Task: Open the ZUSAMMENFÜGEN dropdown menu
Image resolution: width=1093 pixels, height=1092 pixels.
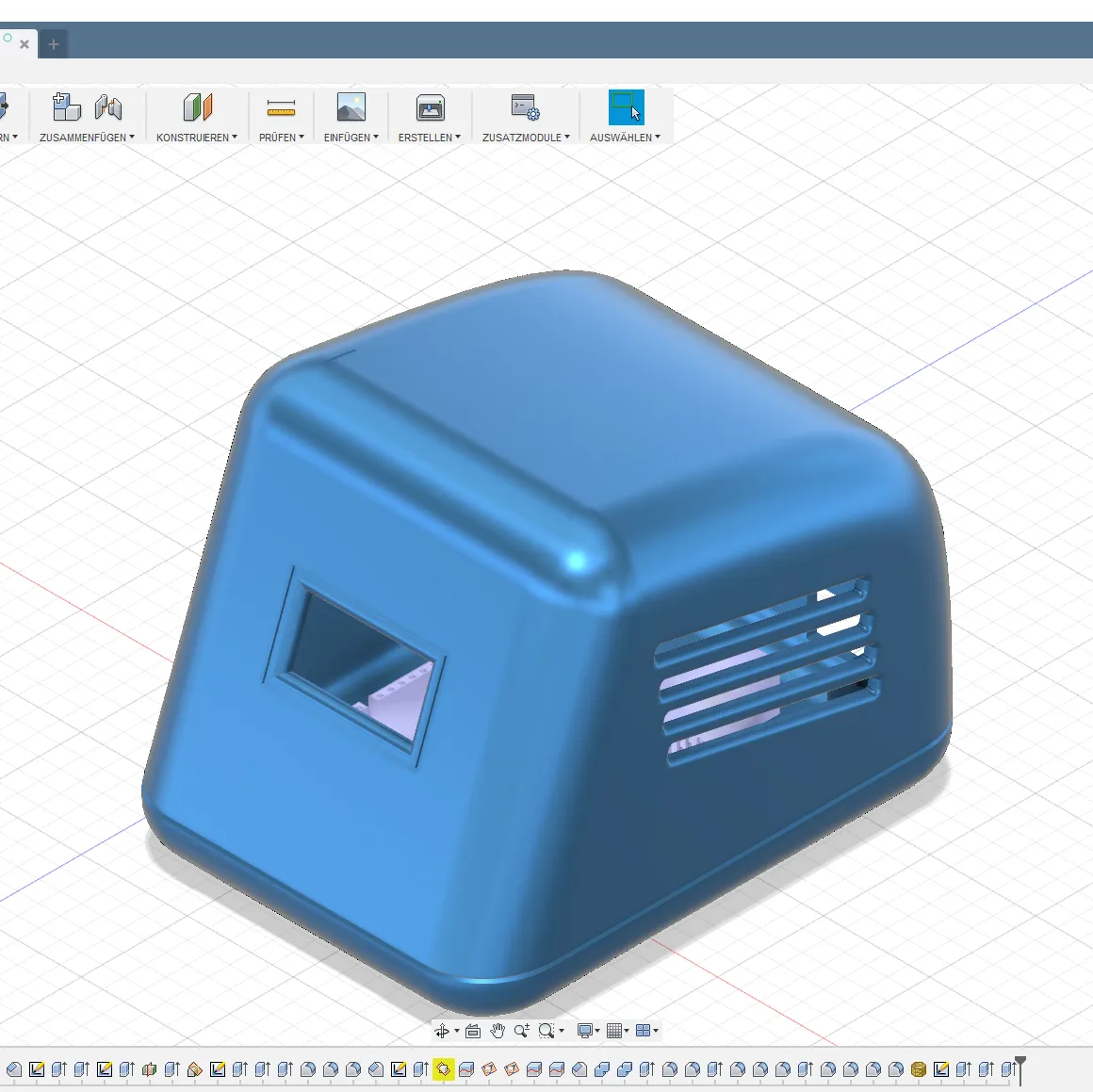Action: 87,138
